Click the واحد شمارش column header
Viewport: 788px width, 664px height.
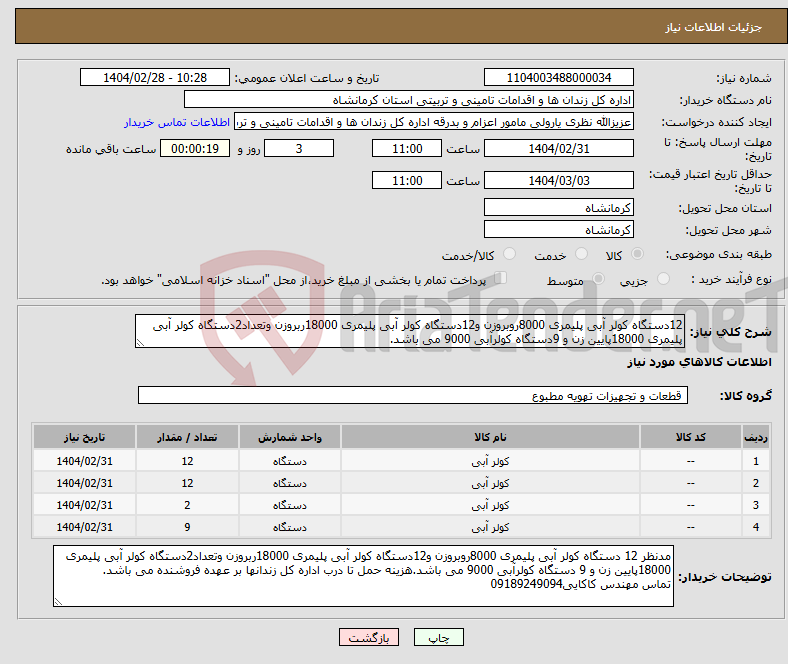coord(290,437)
